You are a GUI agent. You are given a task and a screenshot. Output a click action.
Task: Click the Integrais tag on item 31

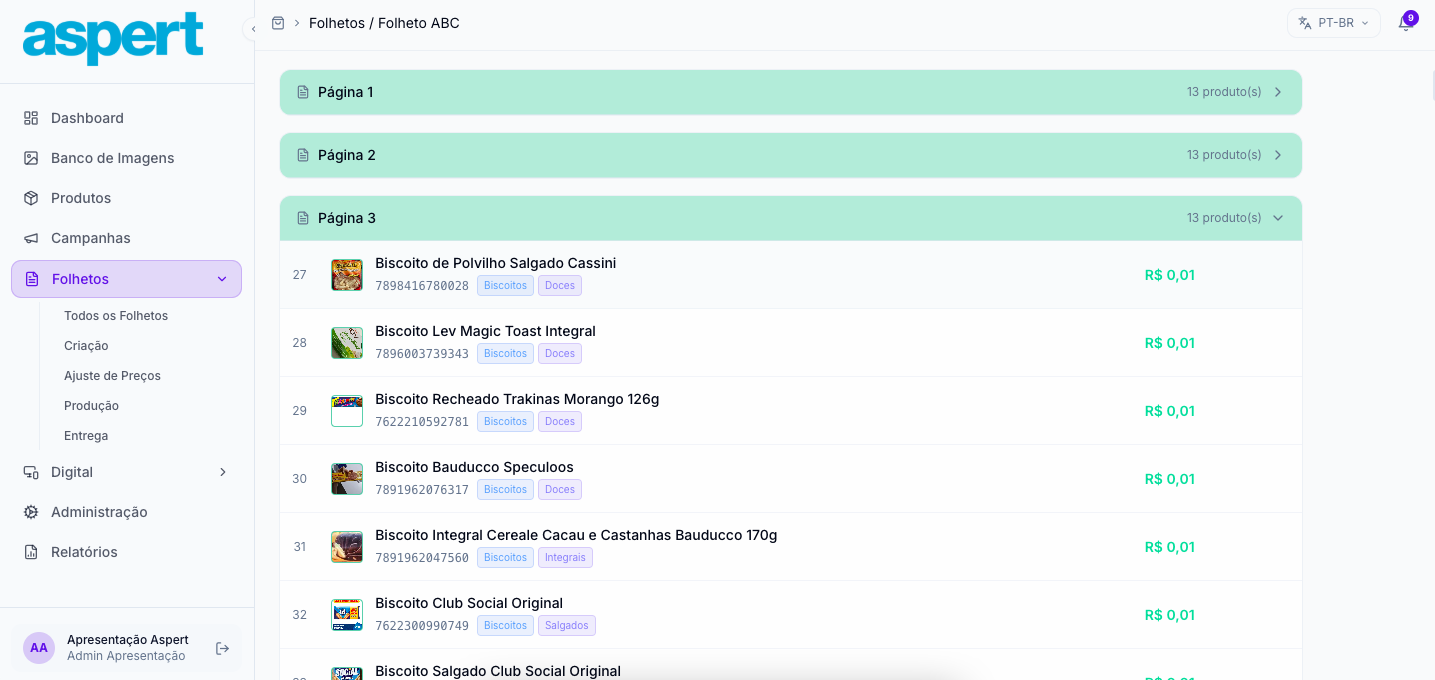click(x=565, y=558)
